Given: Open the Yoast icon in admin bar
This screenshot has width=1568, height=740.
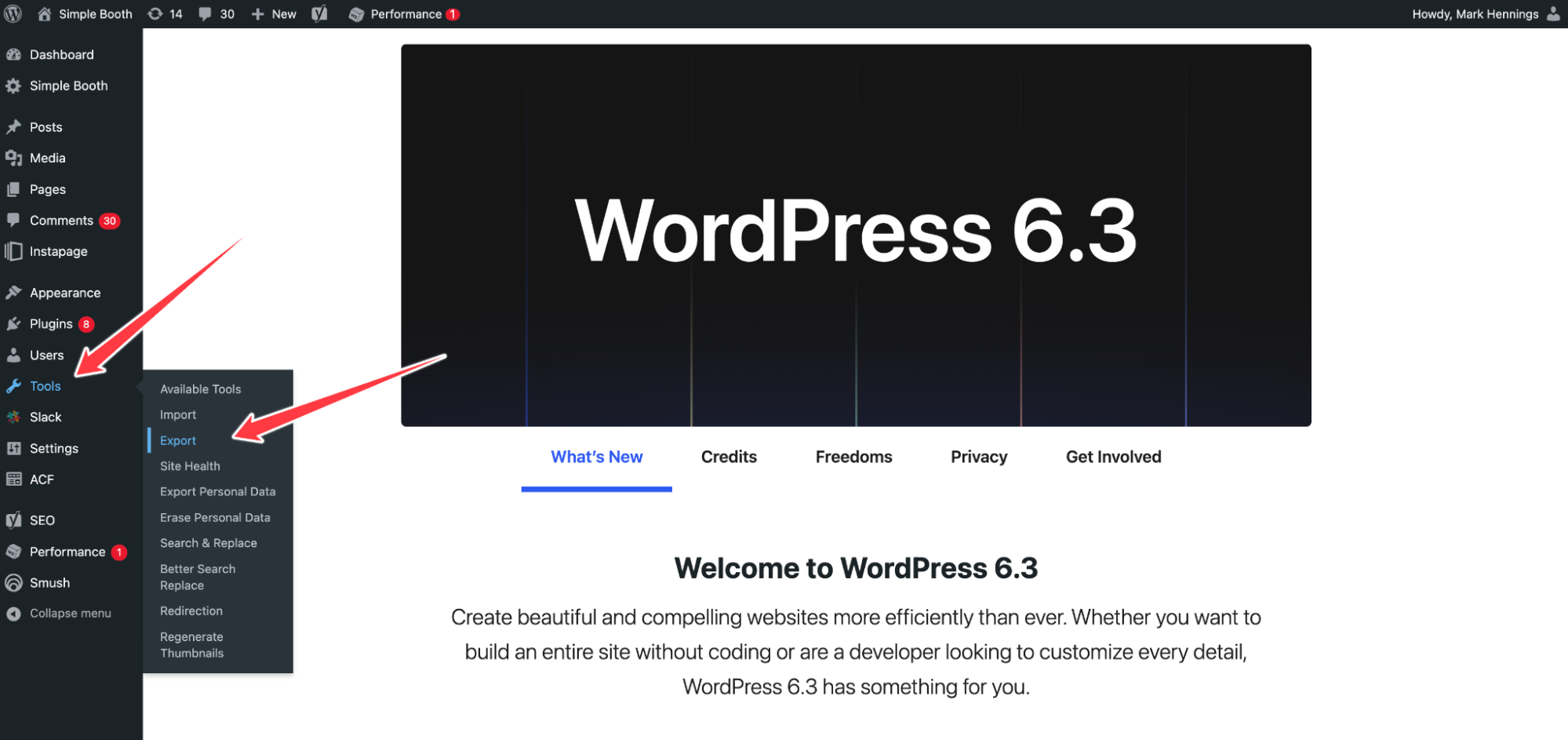Looking at the screenshot, I should coord(319,14).
